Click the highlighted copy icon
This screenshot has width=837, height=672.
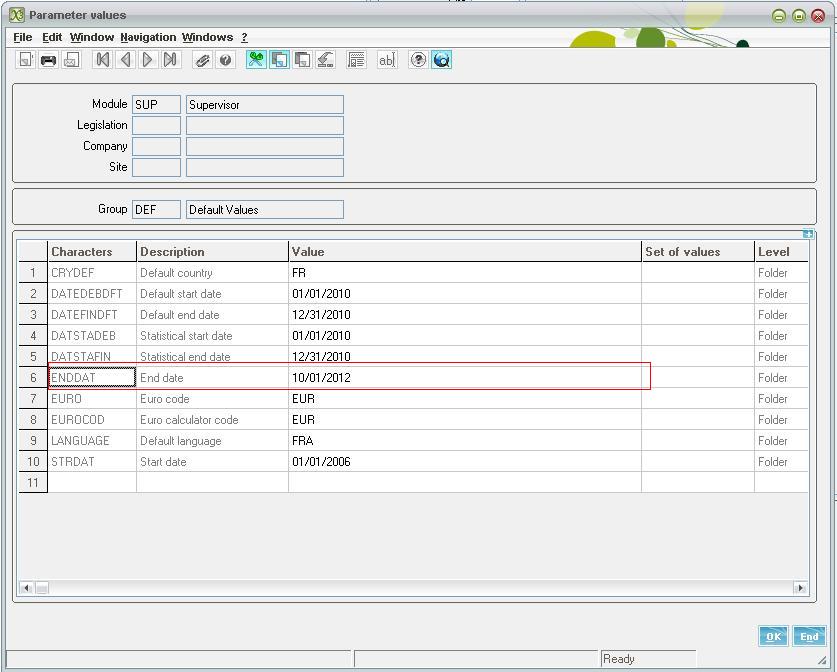pyautogui.click(x=279, y=60)
